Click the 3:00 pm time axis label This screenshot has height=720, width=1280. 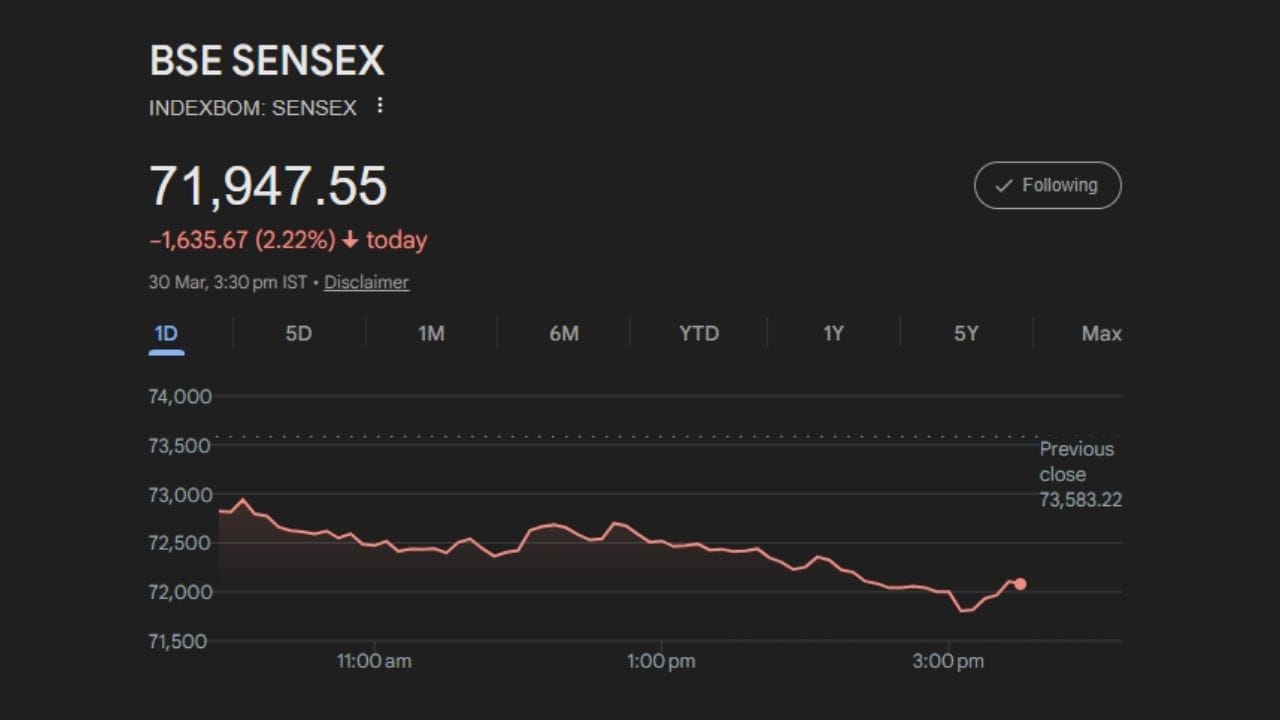tap(949, 661)
